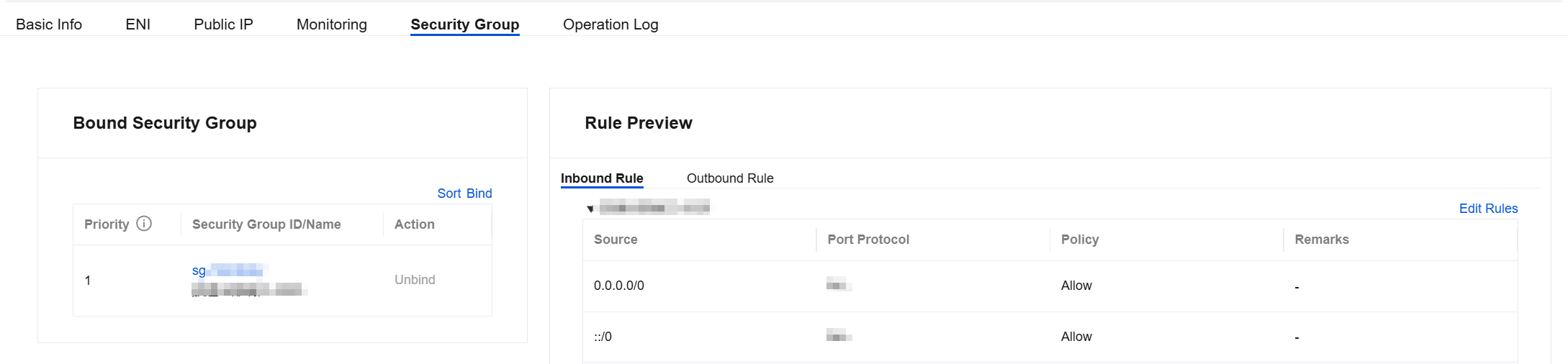The image size is (1568, 364).
Task: Open the sg security group ID link
Action: click(230, 270)
